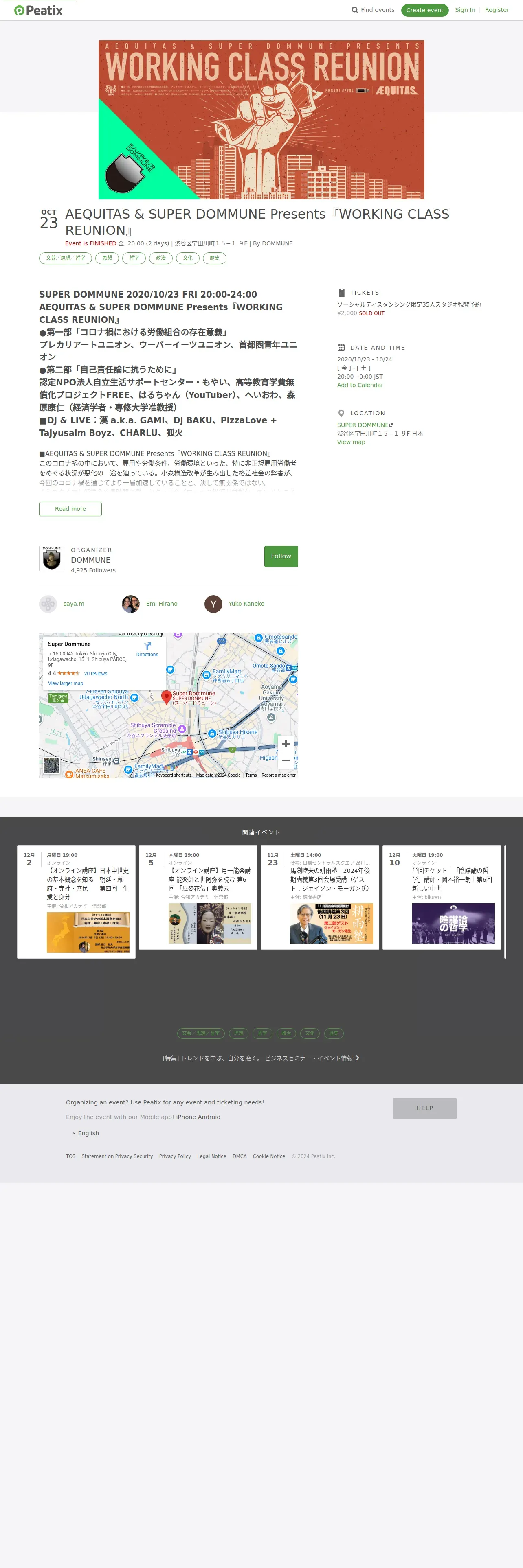Image resolution: width=523 pixels, height=1568 pixels.
Task: Select the 文化 tag under the title
Action: point(187,258)
